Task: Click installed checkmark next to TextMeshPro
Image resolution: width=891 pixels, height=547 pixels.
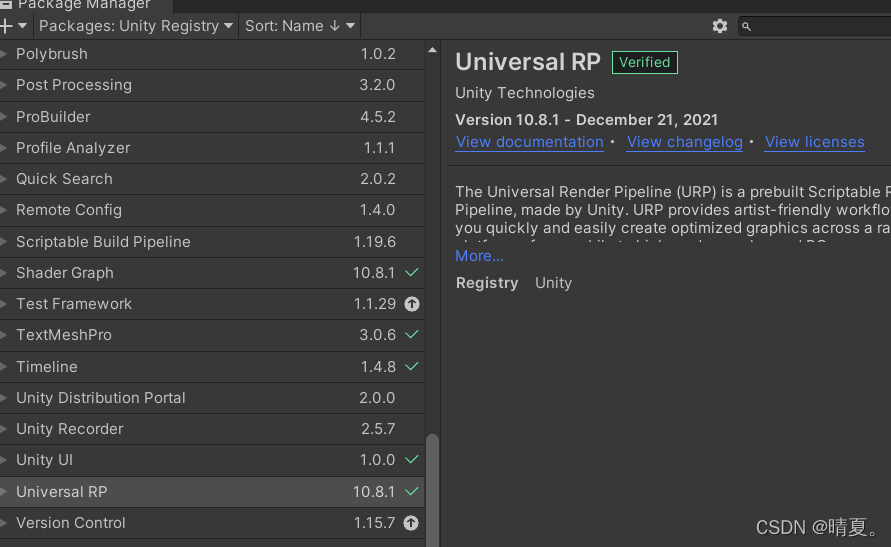Action: pyautogui.click(x=411, y=335)
